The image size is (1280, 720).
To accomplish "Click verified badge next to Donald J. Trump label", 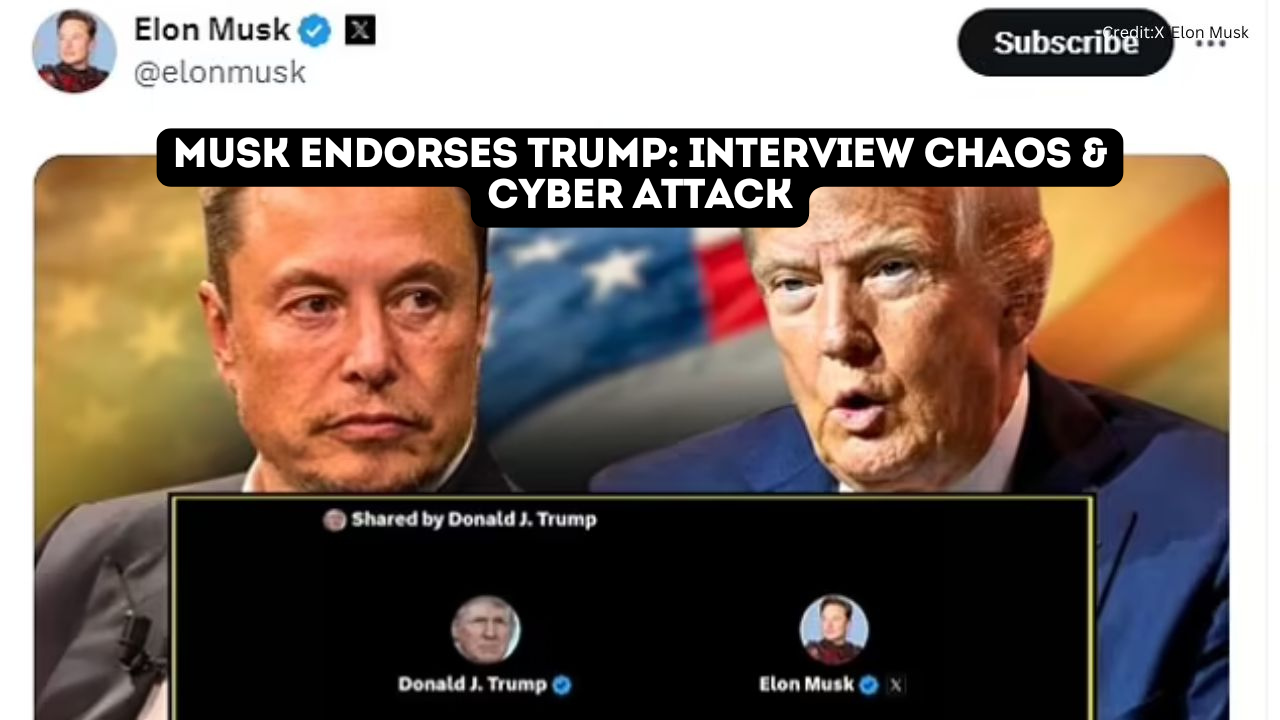I will point(562,685).
